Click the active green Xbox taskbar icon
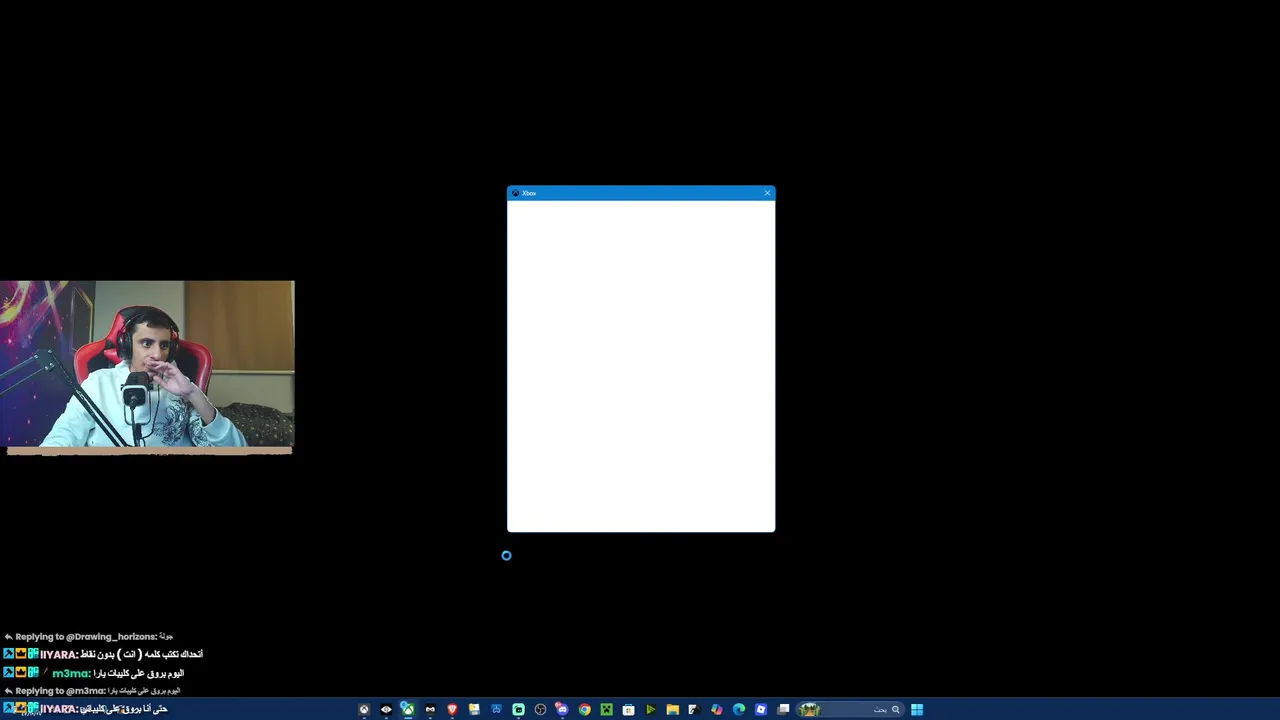This screenshot has height=720, width=1280. 408,710
